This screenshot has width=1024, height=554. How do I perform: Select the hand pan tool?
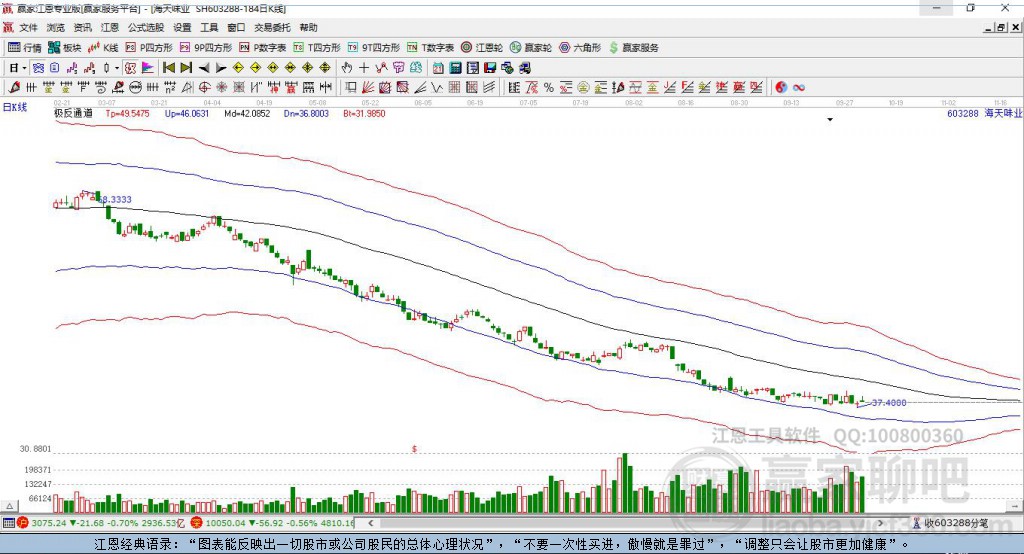[x=347, y=68]
